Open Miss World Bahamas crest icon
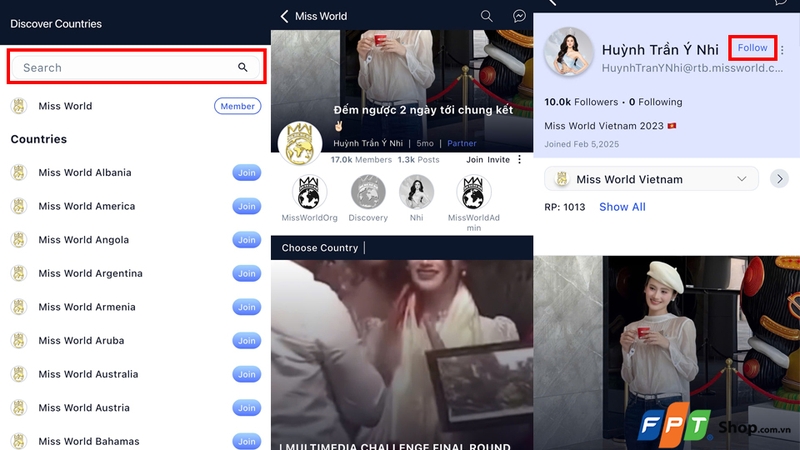Viewport: 800px width, 450px height. point(19,441)
